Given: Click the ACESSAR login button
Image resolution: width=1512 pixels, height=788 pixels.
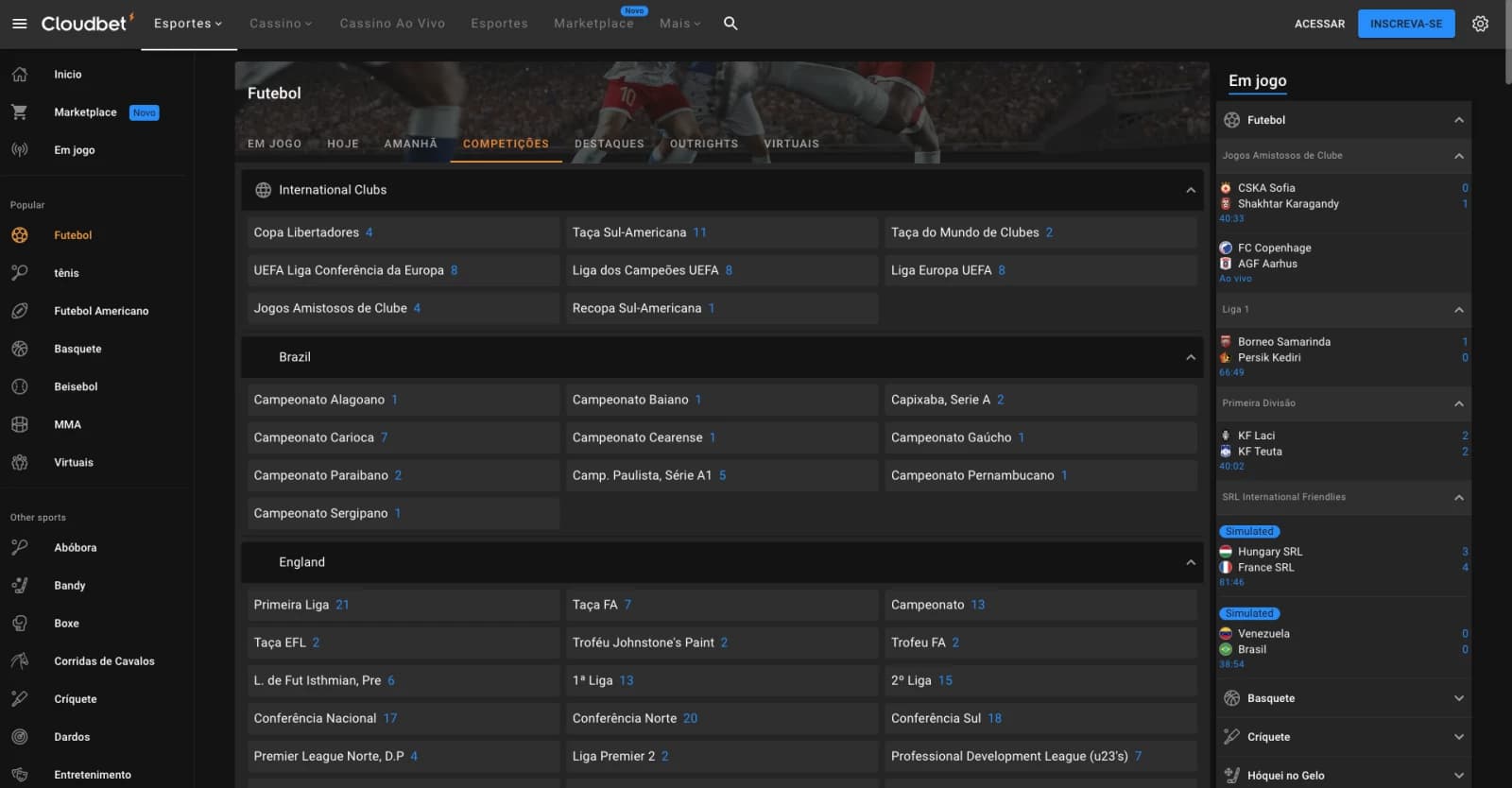Looking at the screenshot, I should [x=1319, y=24].
